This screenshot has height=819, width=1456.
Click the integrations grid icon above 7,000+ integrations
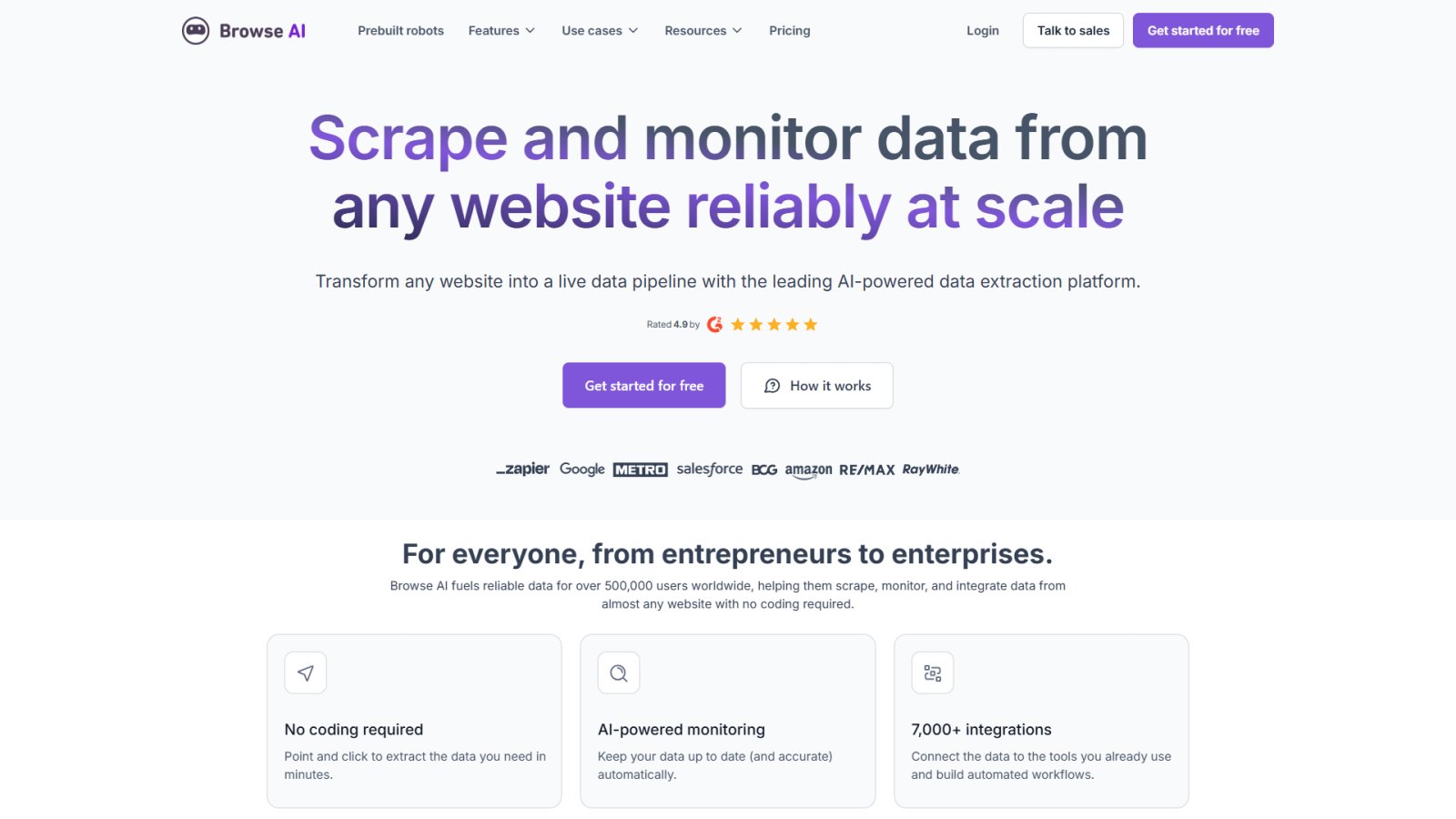point(931,672)
